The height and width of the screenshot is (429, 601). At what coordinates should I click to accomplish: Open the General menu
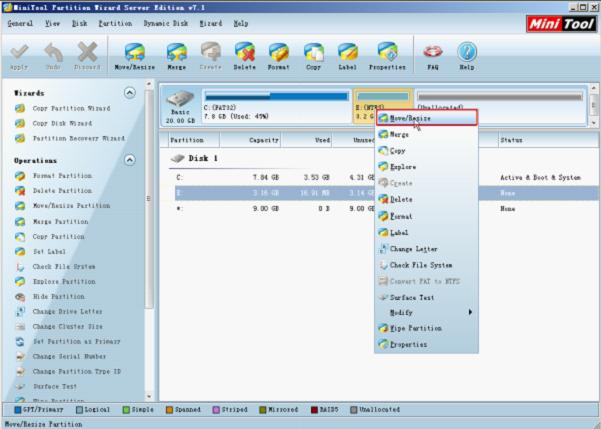pyautogui.click(x=20, y=23)
